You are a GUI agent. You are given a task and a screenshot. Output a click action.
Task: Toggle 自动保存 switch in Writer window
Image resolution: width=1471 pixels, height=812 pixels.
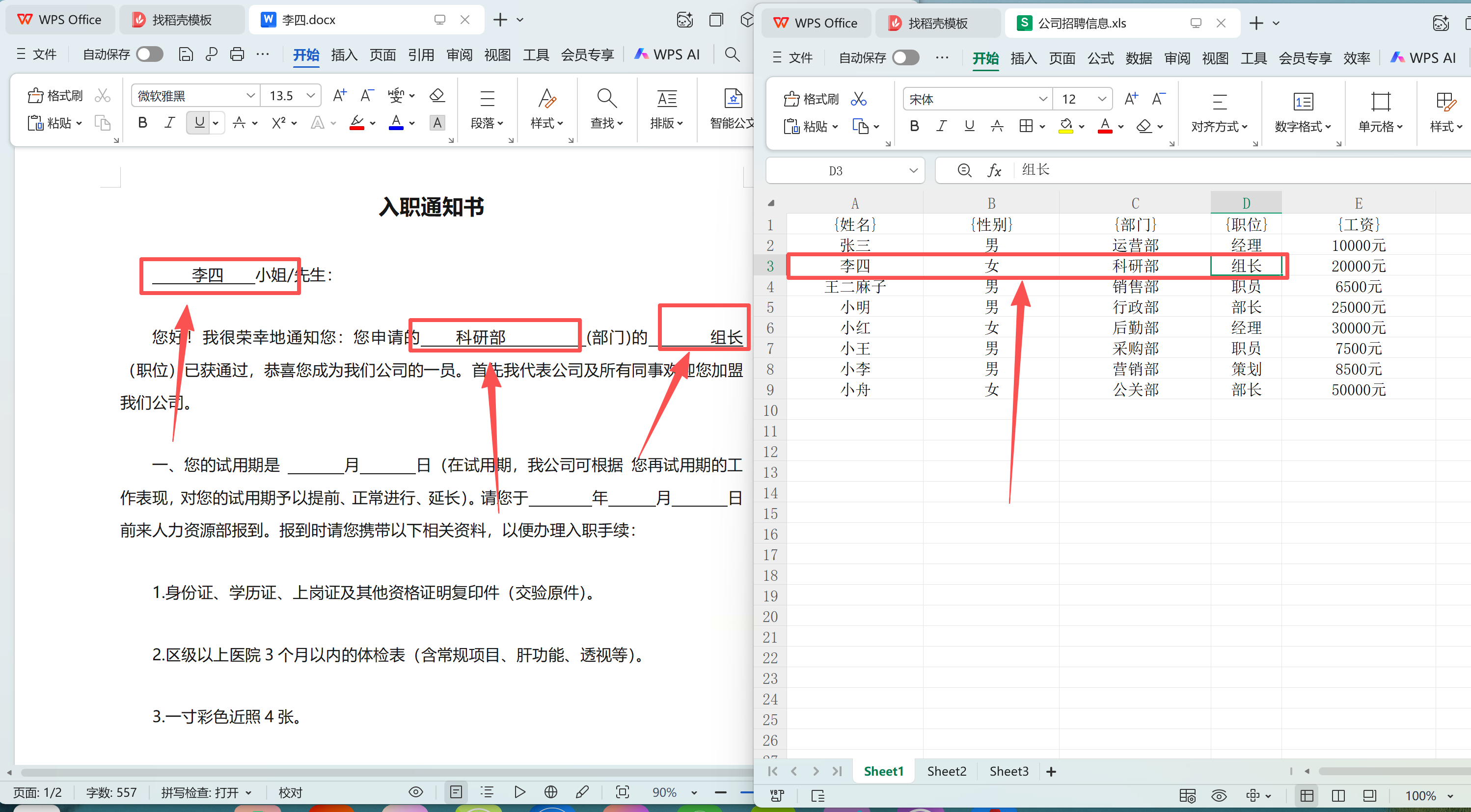click(150, 54)
